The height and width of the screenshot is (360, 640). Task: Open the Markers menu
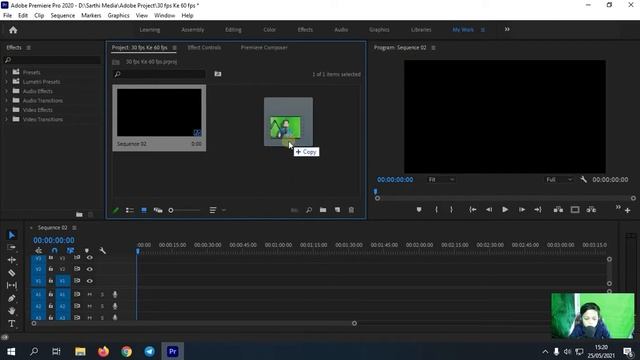coord(91,16)
